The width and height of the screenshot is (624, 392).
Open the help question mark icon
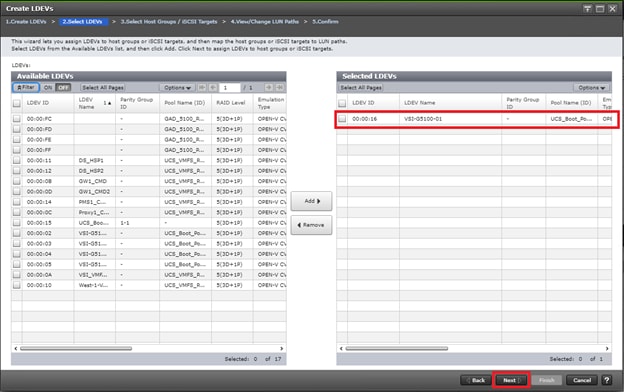point(606,380)
